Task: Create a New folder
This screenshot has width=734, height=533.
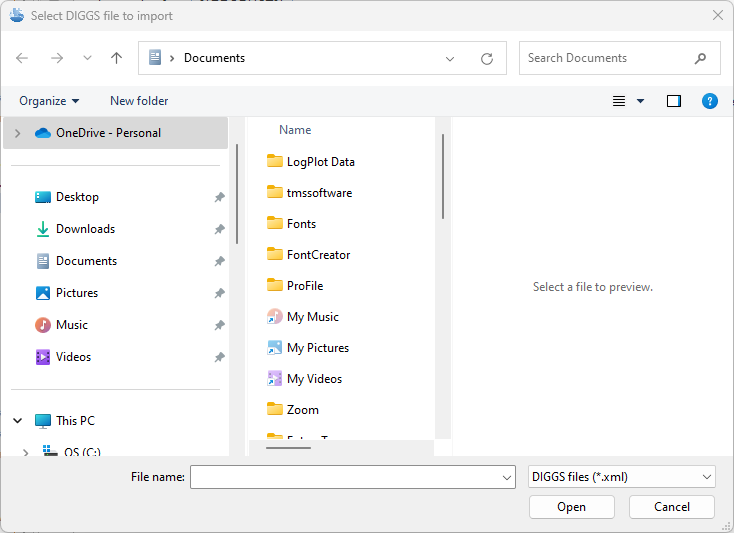Action: pyautogui.click(x=139, y=101)
